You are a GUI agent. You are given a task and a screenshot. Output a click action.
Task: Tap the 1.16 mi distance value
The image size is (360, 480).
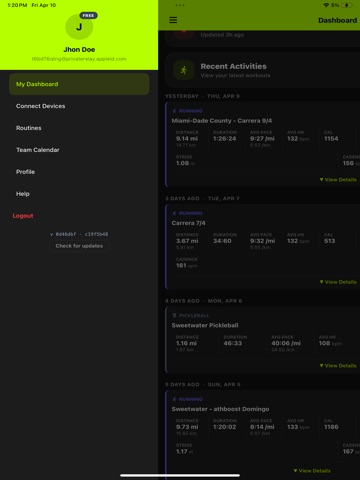tap(186, 343)
